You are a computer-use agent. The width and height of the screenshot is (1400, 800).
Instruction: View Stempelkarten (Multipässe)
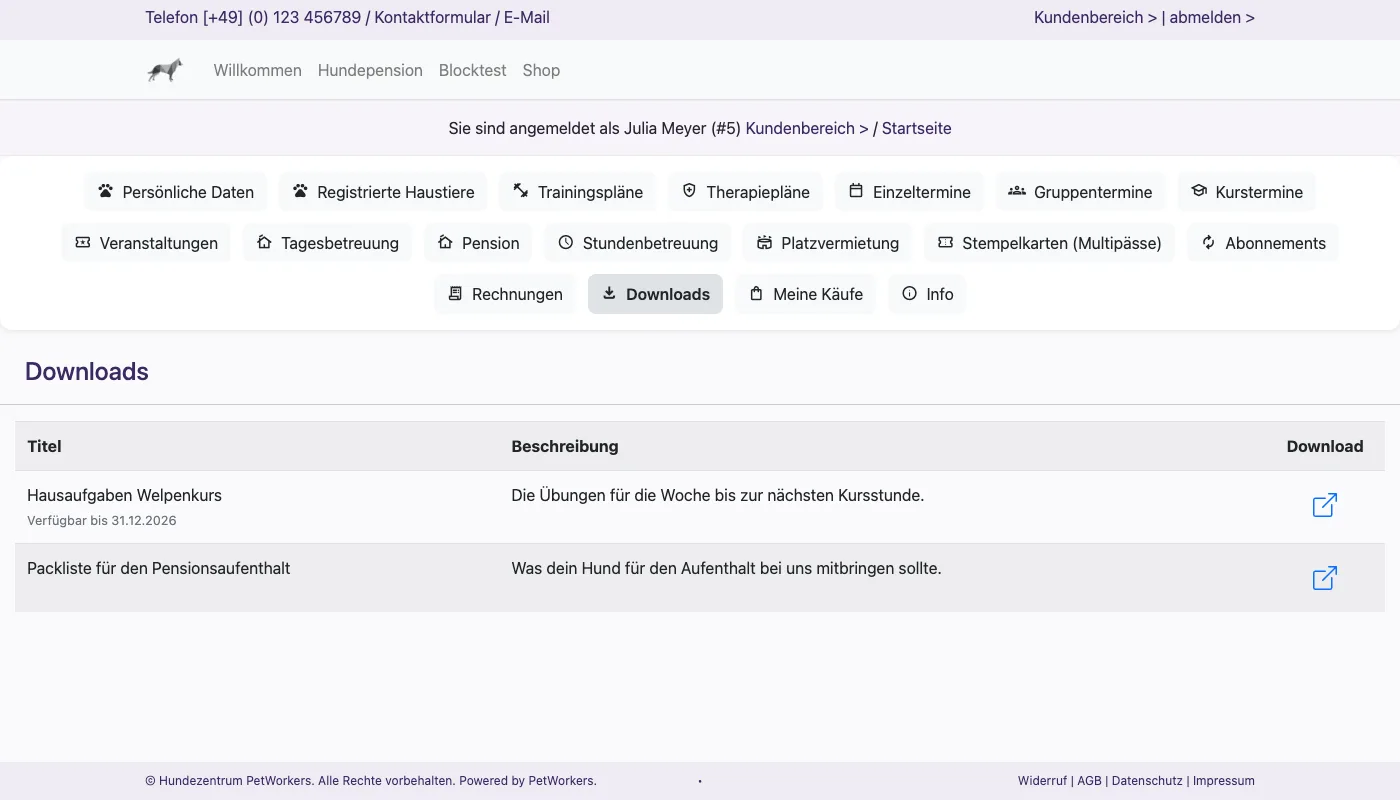pyautogui.click(x=1049, y=243)
